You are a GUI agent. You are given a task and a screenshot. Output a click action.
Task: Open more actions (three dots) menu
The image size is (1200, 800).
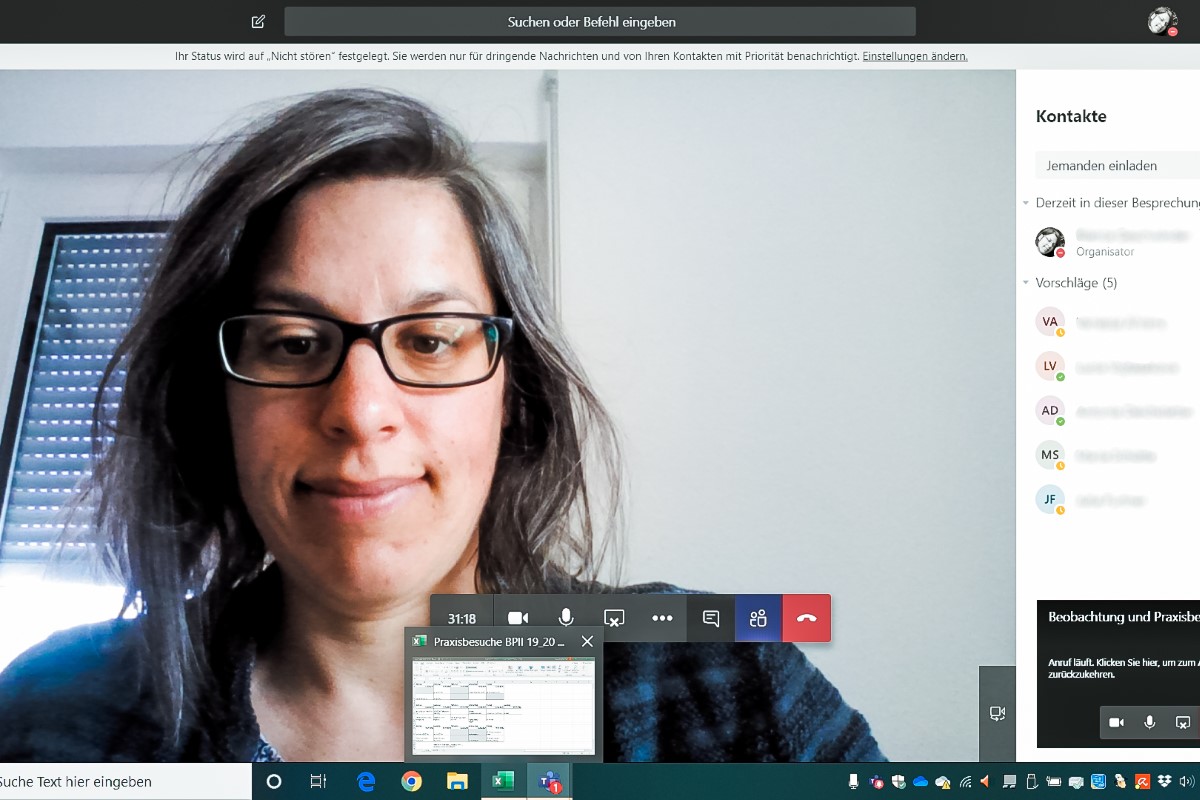(x=662, y=618)
